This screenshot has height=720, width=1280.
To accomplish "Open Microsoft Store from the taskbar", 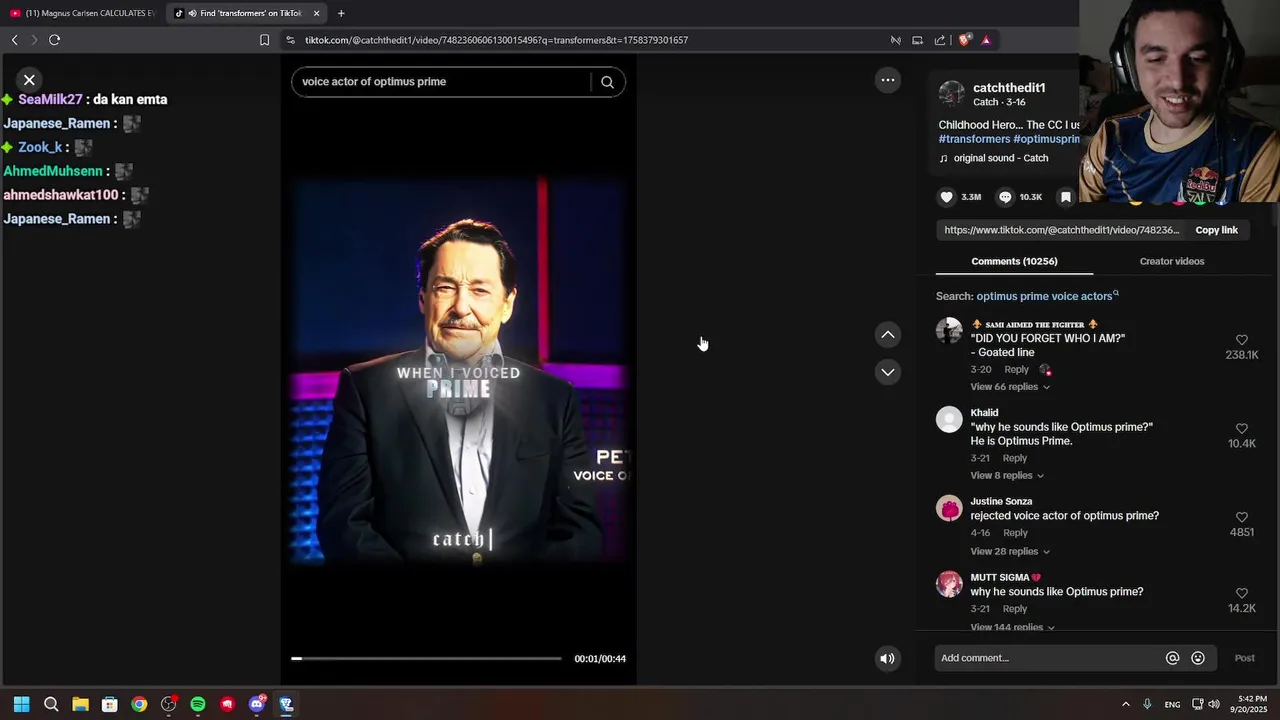I will 110,704.
